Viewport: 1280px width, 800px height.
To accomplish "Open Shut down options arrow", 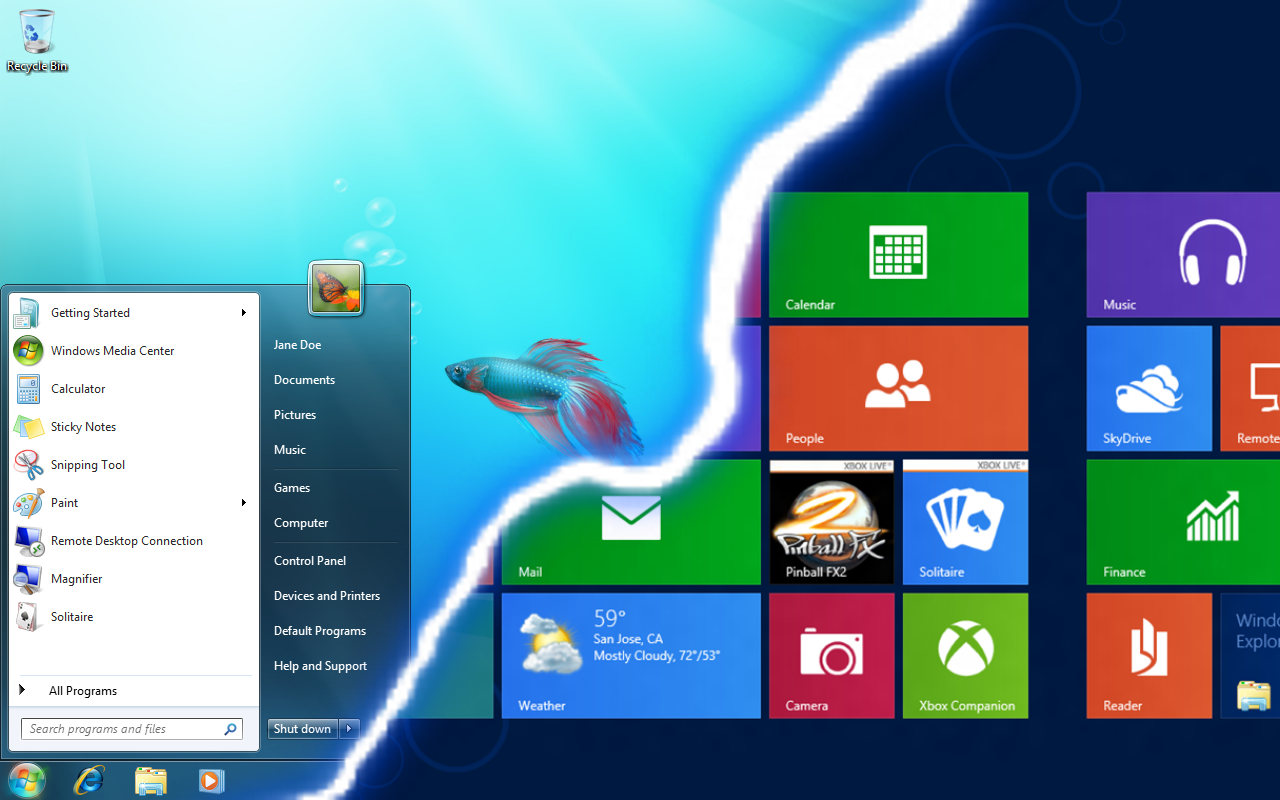I will (349, 729).
